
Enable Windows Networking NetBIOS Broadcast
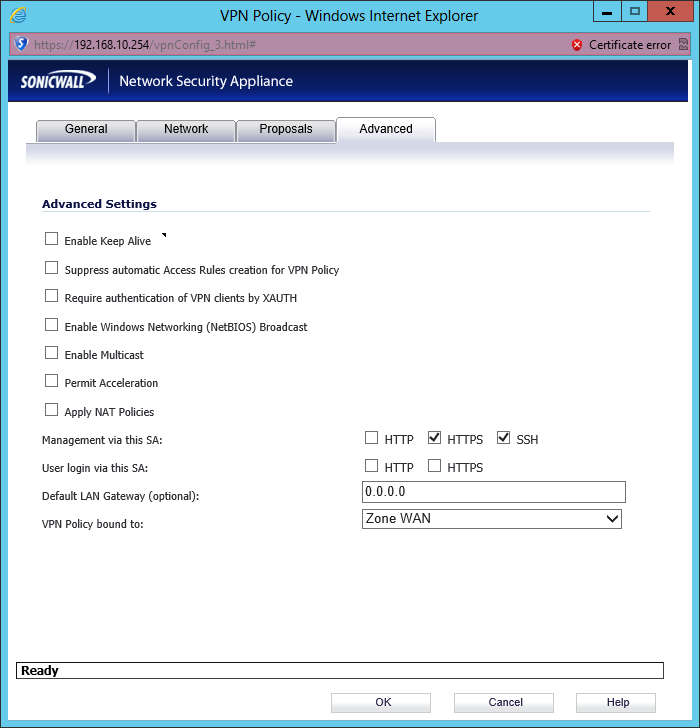(x=52, y=326)
